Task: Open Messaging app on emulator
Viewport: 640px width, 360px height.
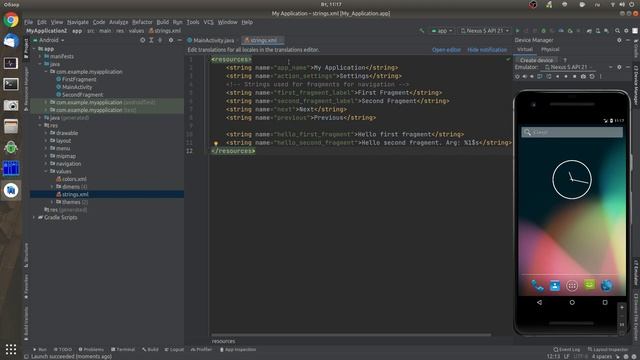Action: point(589,284)
